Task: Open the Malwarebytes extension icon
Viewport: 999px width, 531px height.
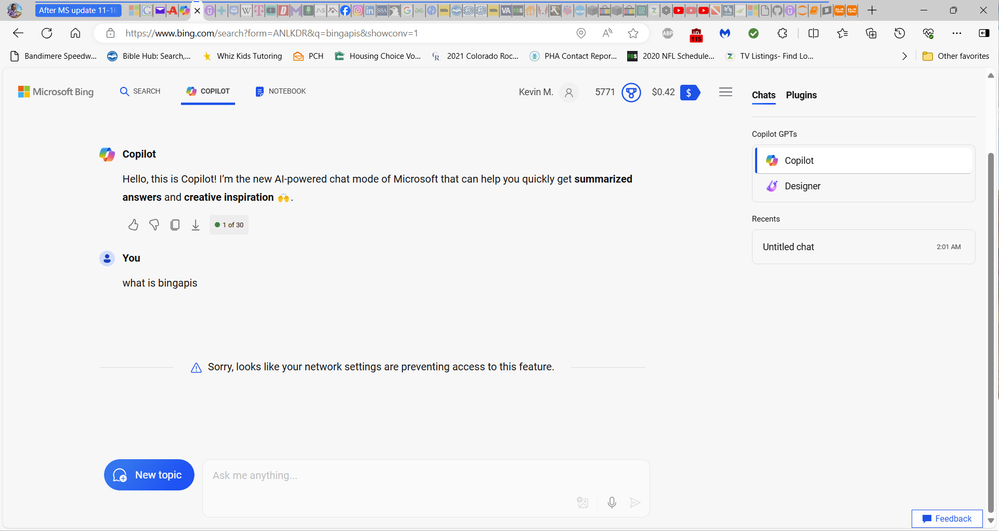Action: (725, 33)
